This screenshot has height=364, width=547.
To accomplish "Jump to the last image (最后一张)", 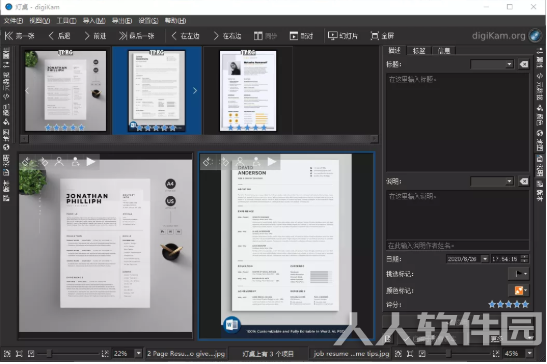I will point(136,36).
